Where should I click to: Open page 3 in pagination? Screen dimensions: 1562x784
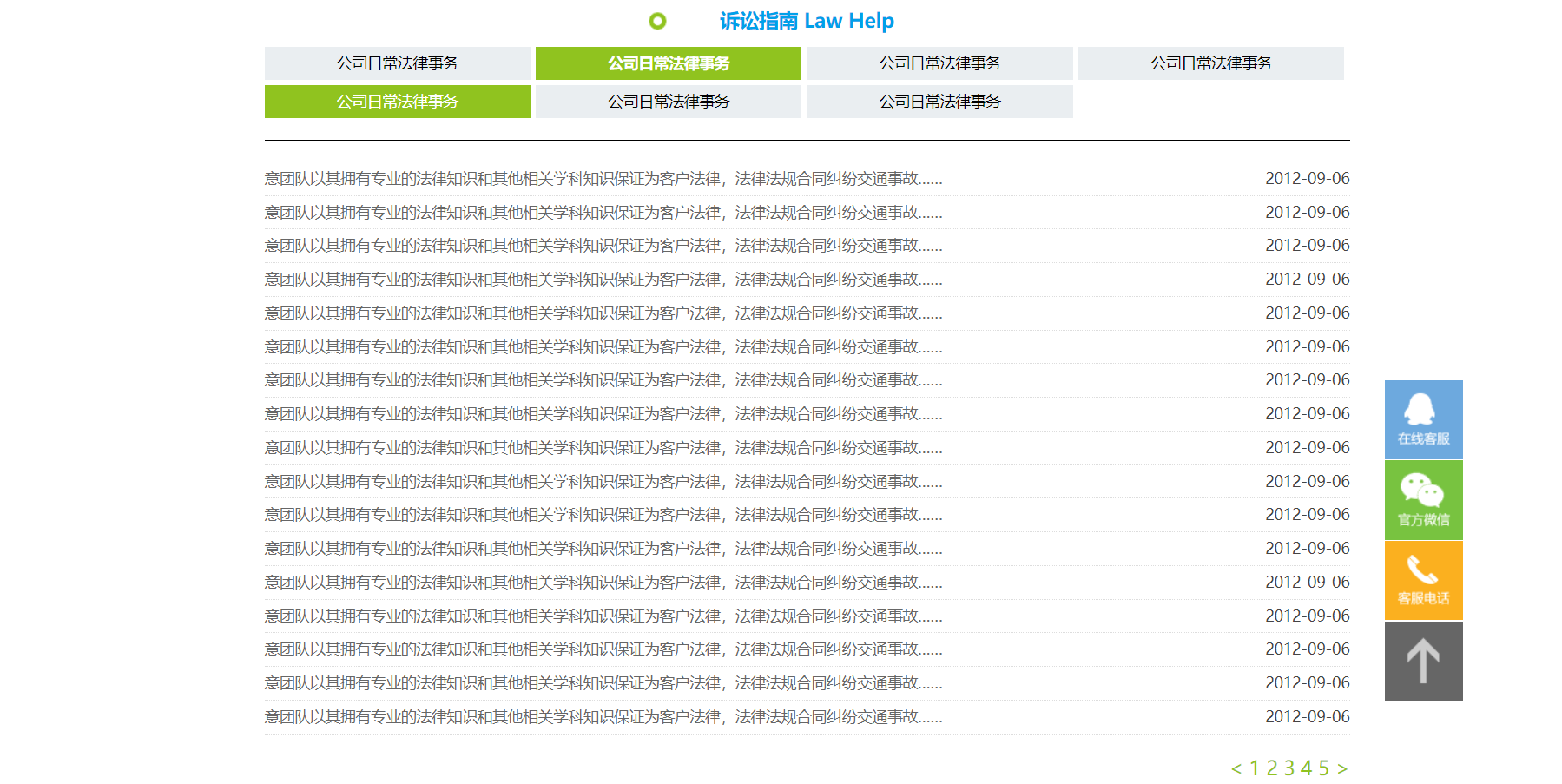(1289, 768)
